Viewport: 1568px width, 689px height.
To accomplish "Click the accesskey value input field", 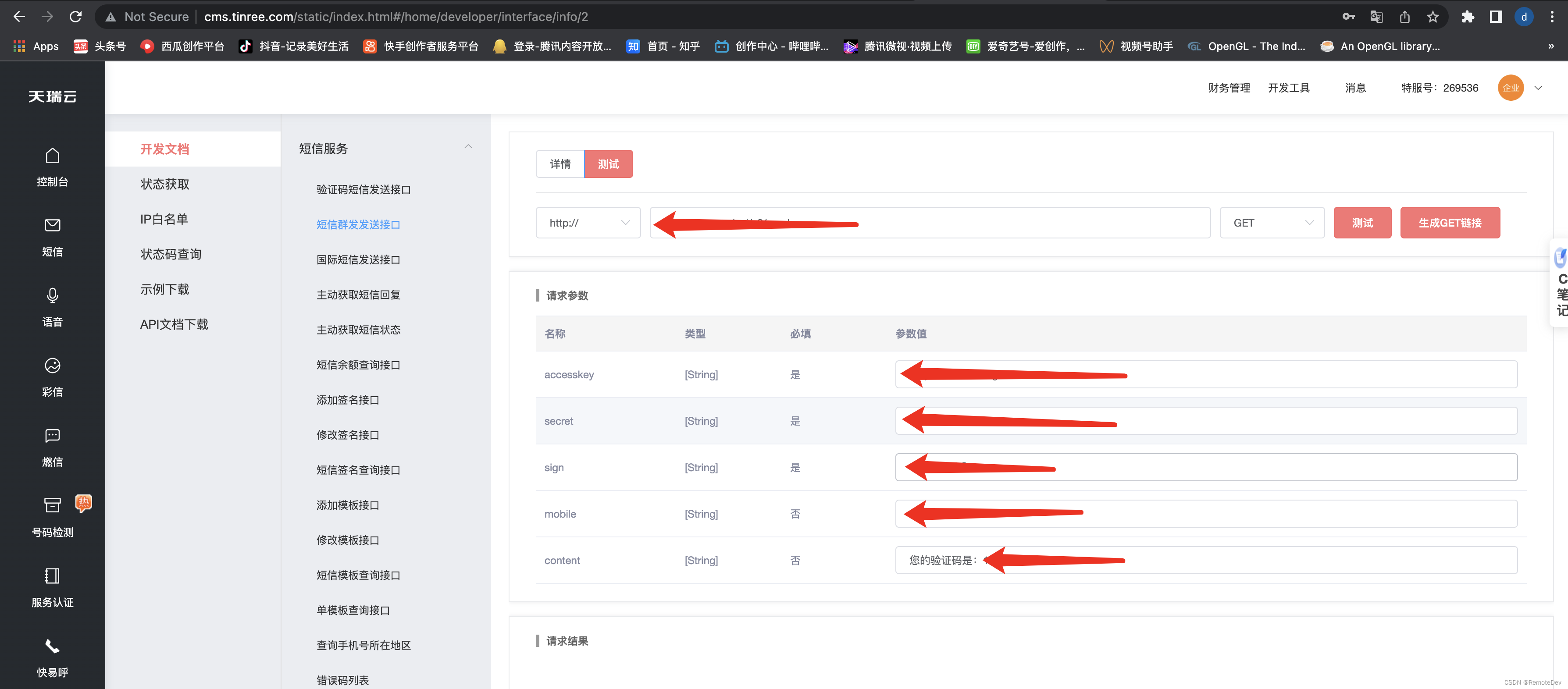I will 1206,374.
